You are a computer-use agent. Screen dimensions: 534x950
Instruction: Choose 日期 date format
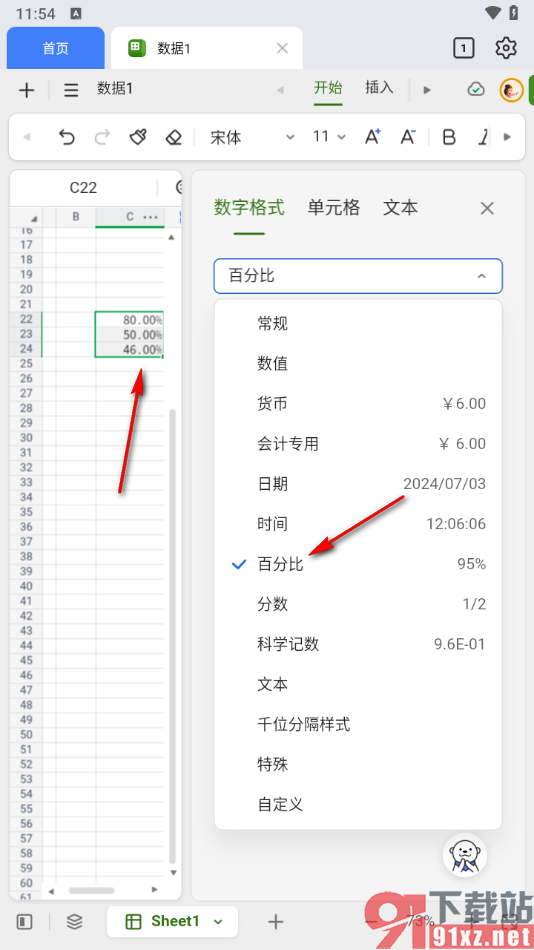[358, 483]
